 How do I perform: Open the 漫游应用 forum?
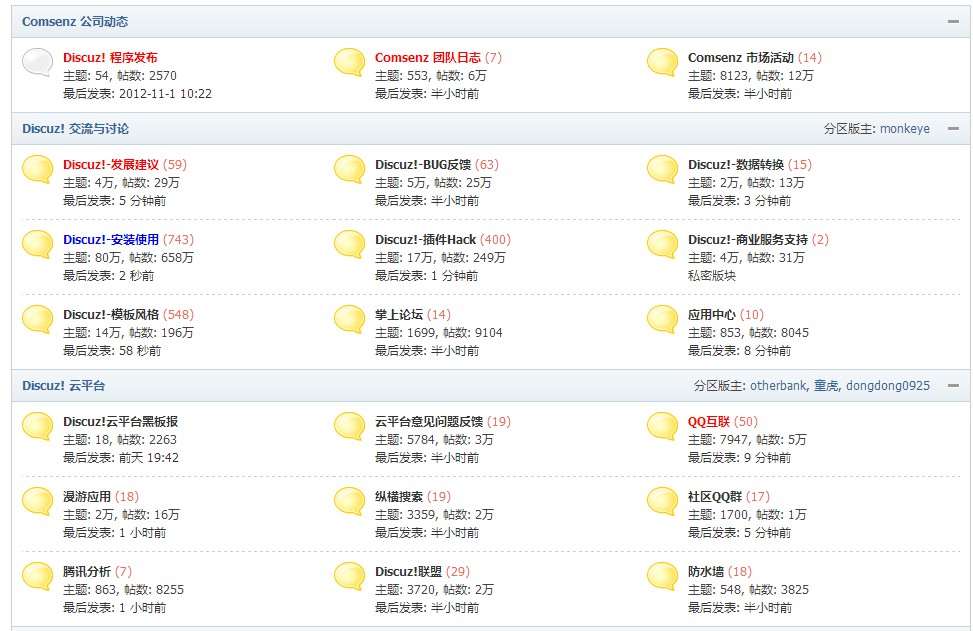point(87,496)
